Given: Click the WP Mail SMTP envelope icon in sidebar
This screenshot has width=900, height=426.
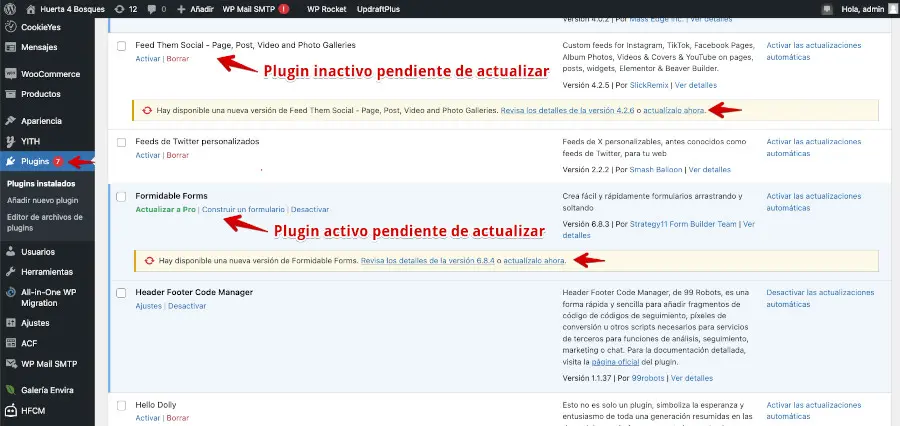Looking at the screenshot, I should [x=10, y=363].
